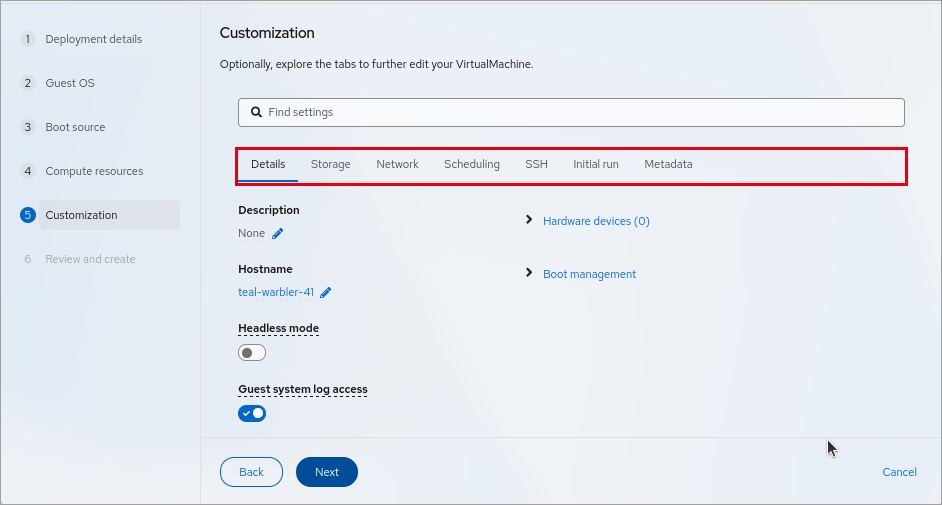The height and width of the screenshot is (505, 942).
Task: Select step 5 Customization number badge
Action: (28, 215)
